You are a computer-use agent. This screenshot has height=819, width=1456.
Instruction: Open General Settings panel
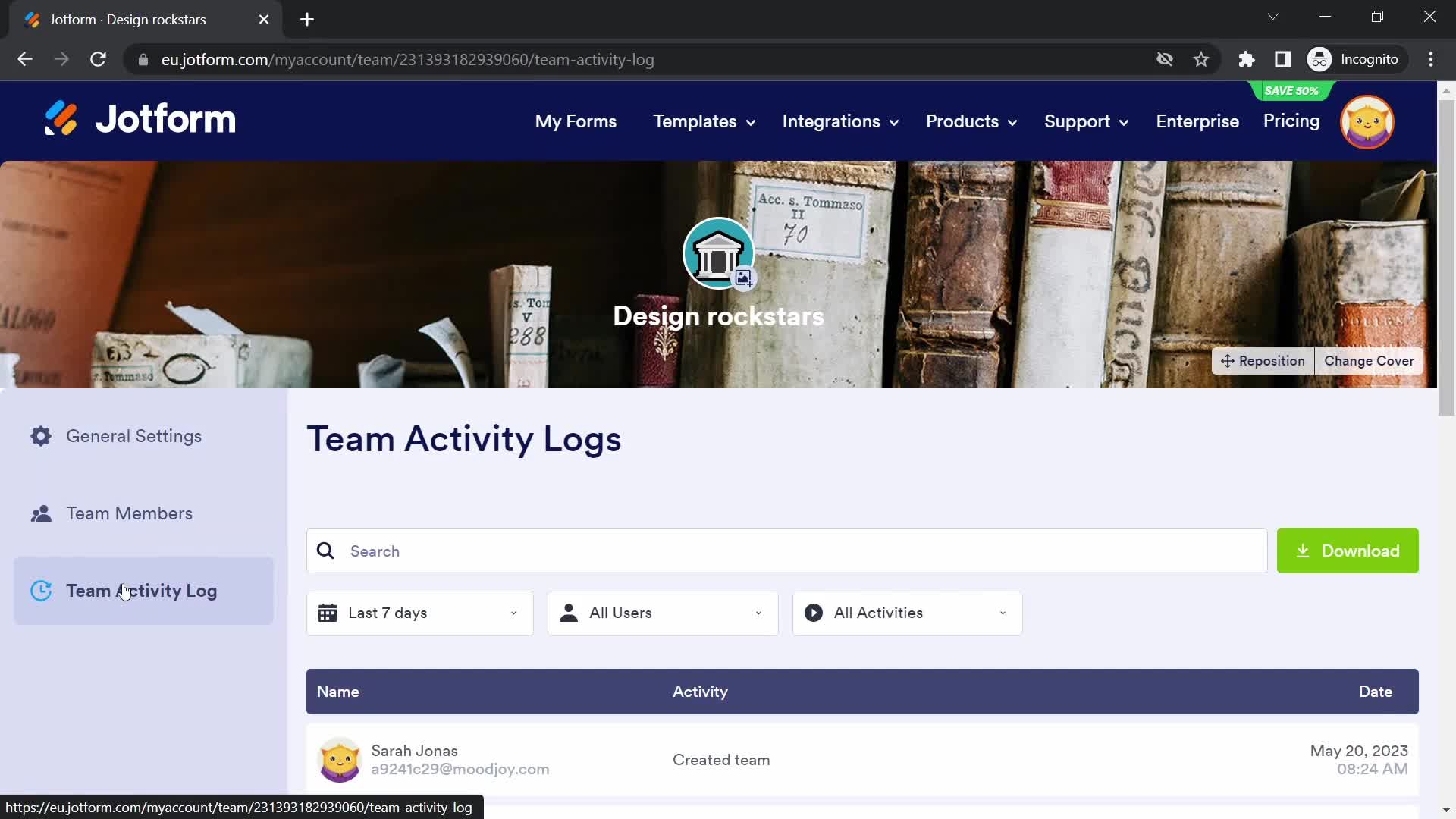pyautogui.click(x=134, y=436)
